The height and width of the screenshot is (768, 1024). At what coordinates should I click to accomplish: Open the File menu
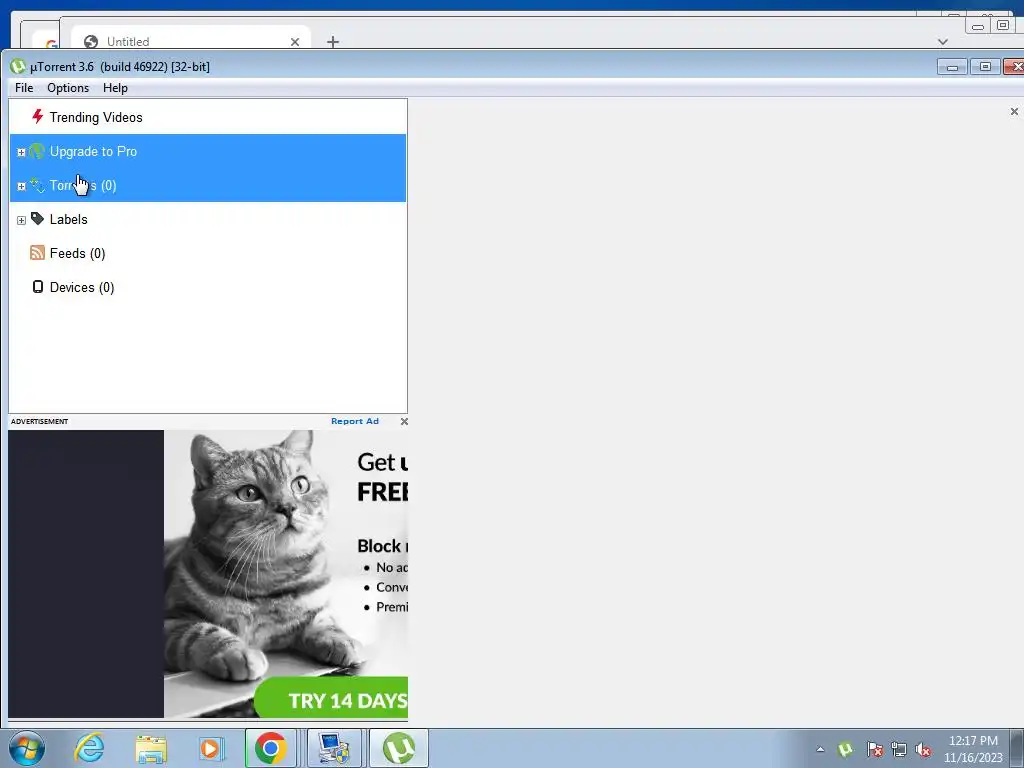(24, 88)
